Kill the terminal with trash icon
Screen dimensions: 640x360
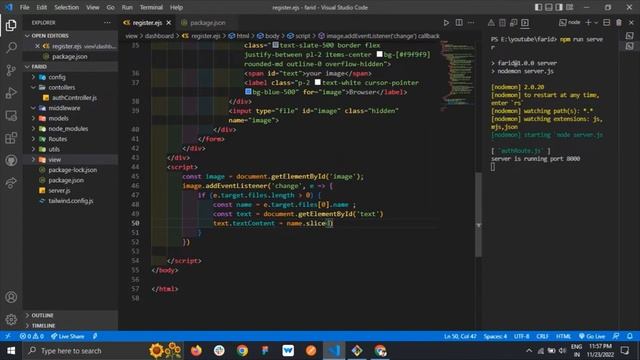click(x=619, y=23)
